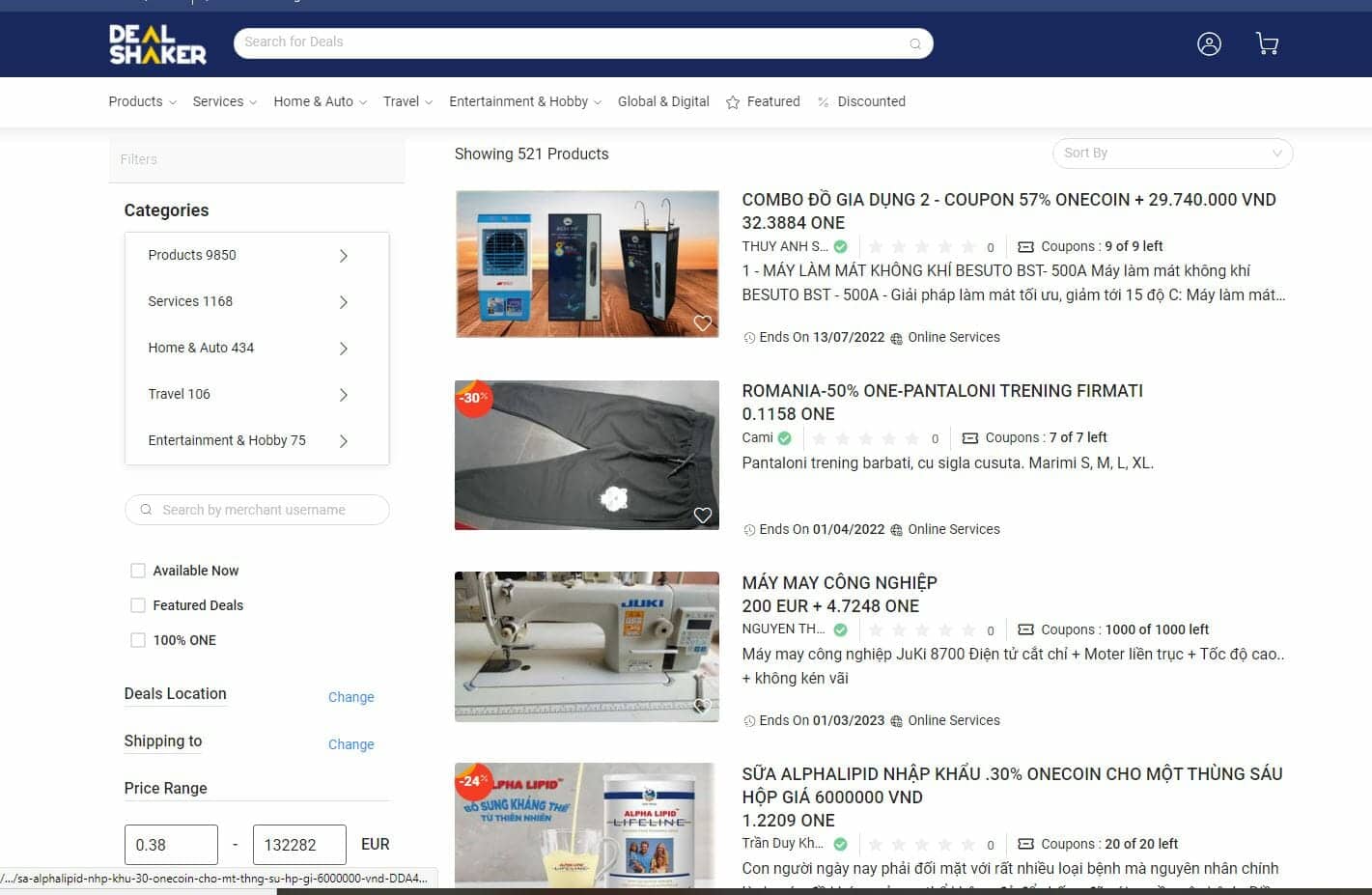Screen dimensions: 1372x895
Task: Open the Sort By dropdown
Action: point(1171,154)
